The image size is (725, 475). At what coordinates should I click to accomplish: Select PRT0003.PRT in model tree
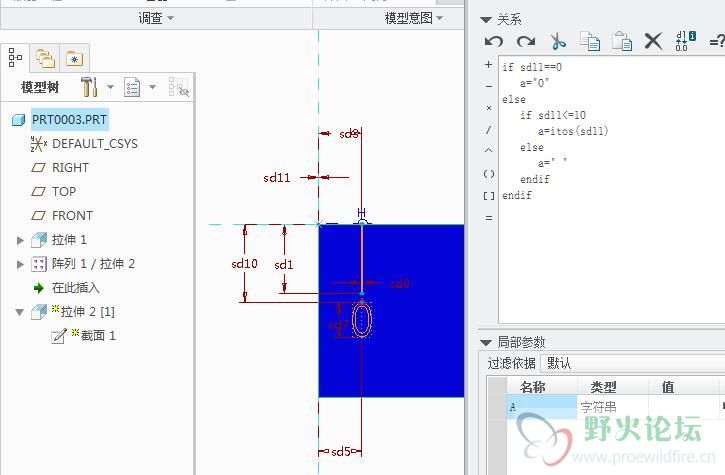click(69, 119)
